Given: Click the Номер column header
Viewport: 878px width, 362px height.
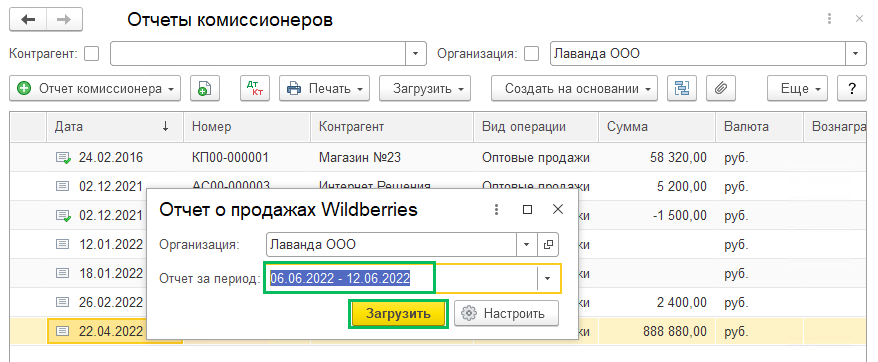Looking at the screenshot, I should tap(247, 127).
